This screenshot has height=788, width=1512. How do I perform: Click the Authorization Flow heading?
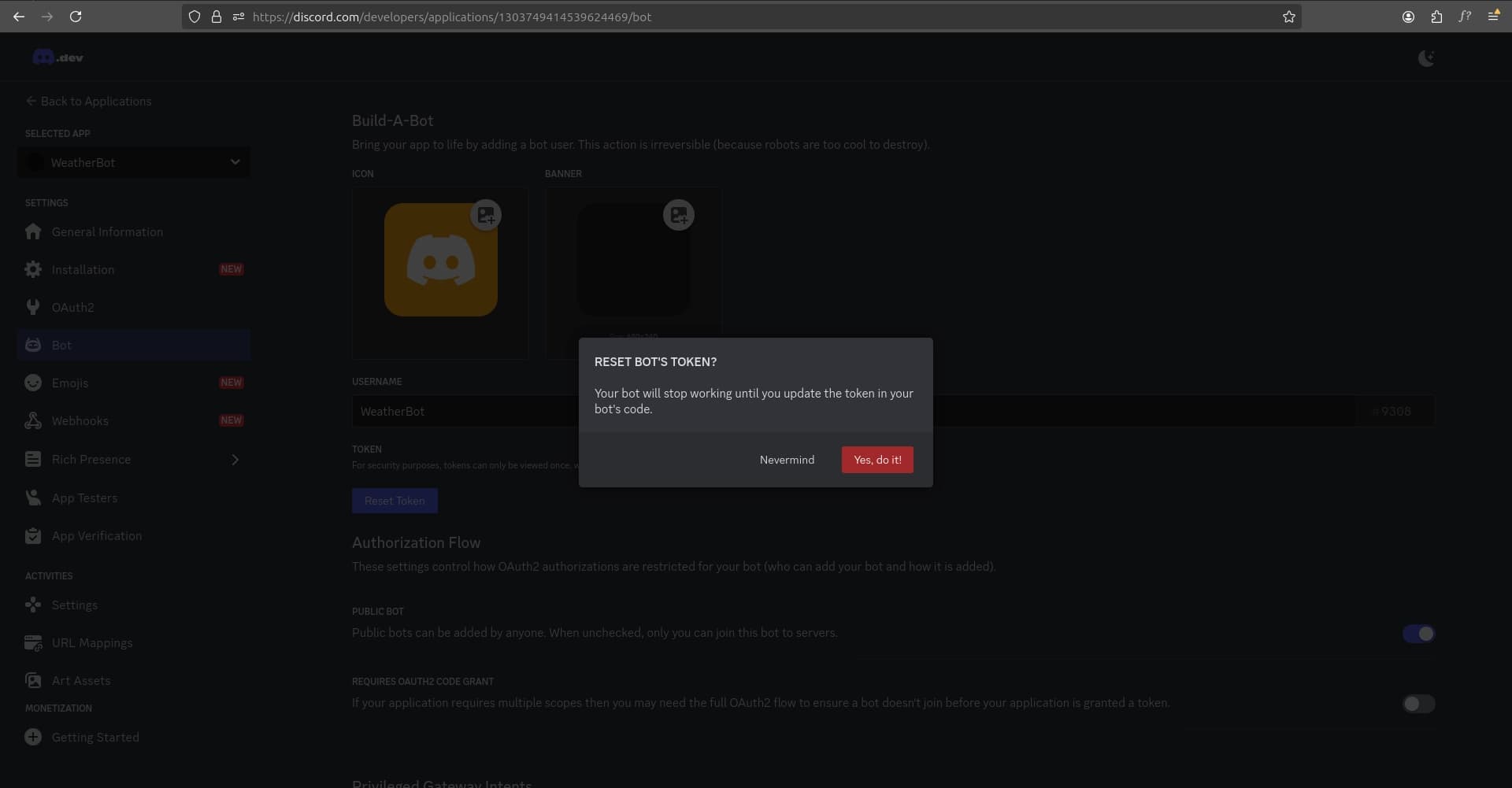point(416,542)
